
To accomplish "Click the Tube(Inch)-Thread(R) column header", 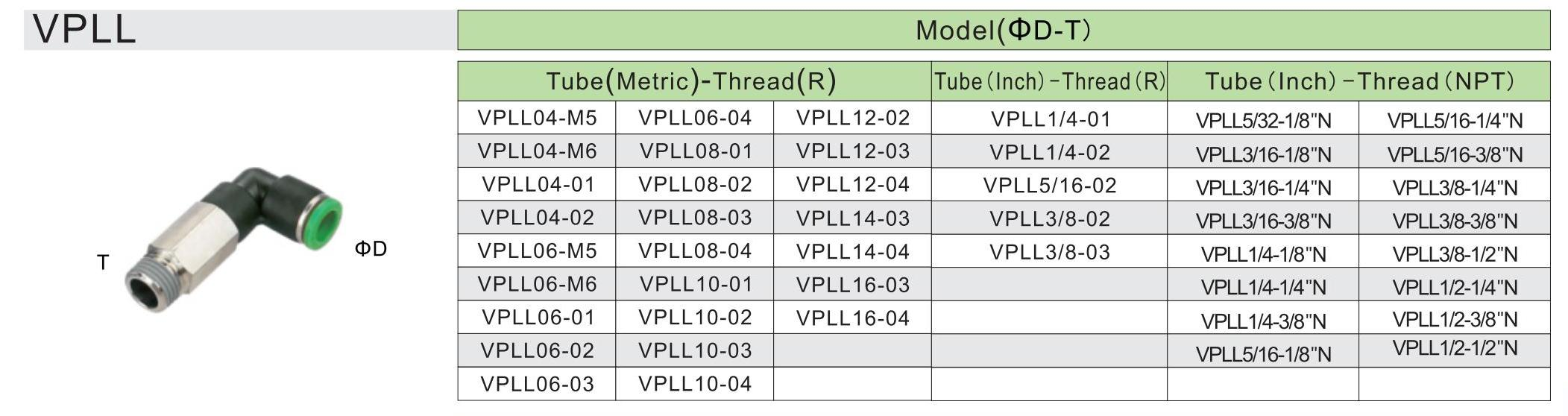I will (x=1049, y=81).
